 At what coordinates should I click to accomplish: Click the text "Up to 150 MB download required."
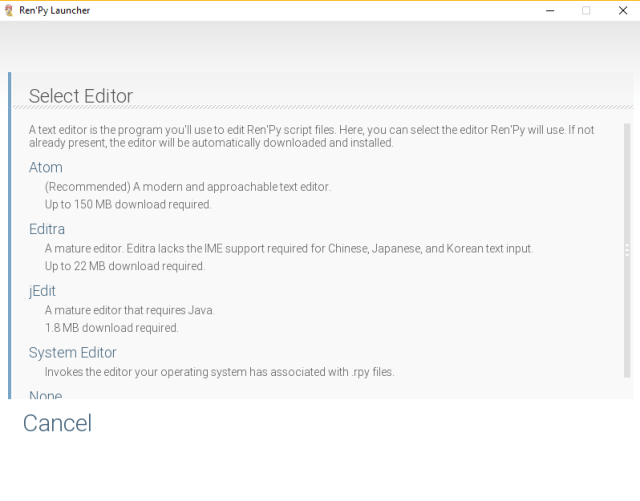(128, 204)
